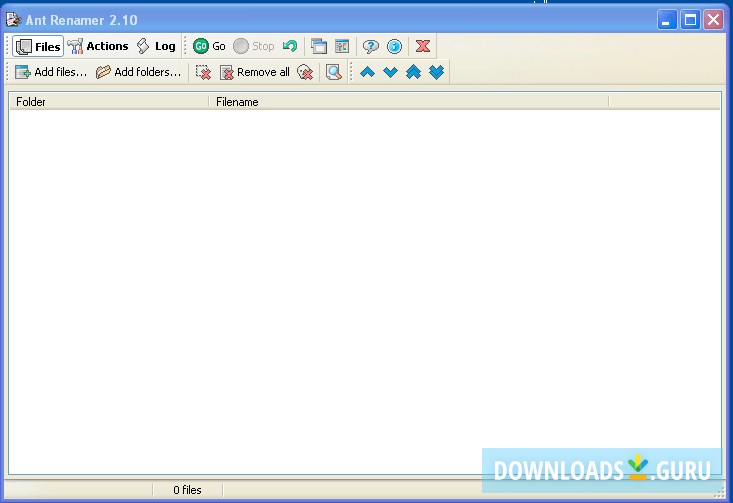Screen dimensions: 733x503
Task: Show the About info icon
Action: (394, 46)
